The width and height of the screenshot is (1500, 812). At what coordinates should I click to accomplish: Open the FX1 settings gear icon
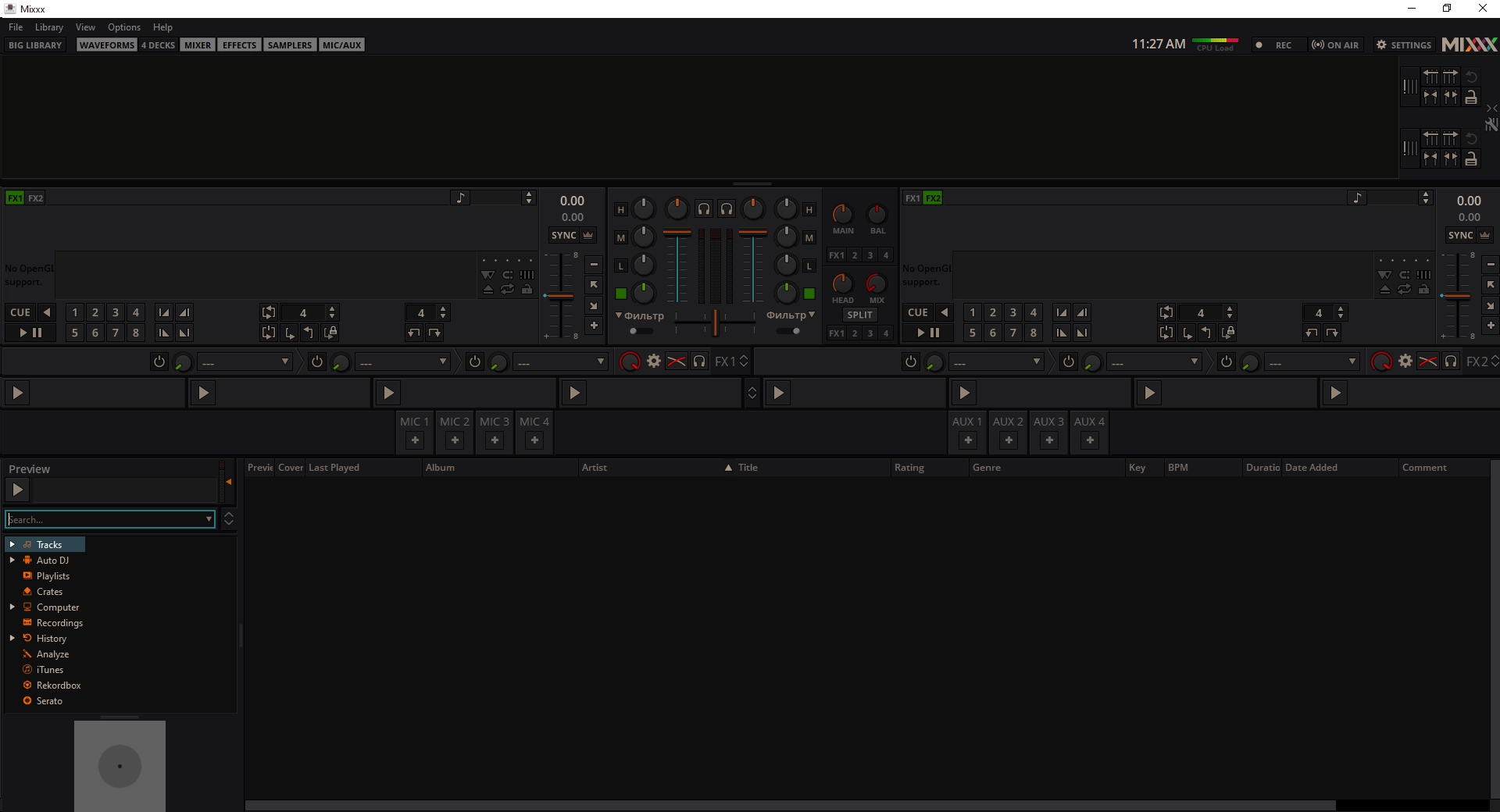pyautogui.click(x=654, y=361)
